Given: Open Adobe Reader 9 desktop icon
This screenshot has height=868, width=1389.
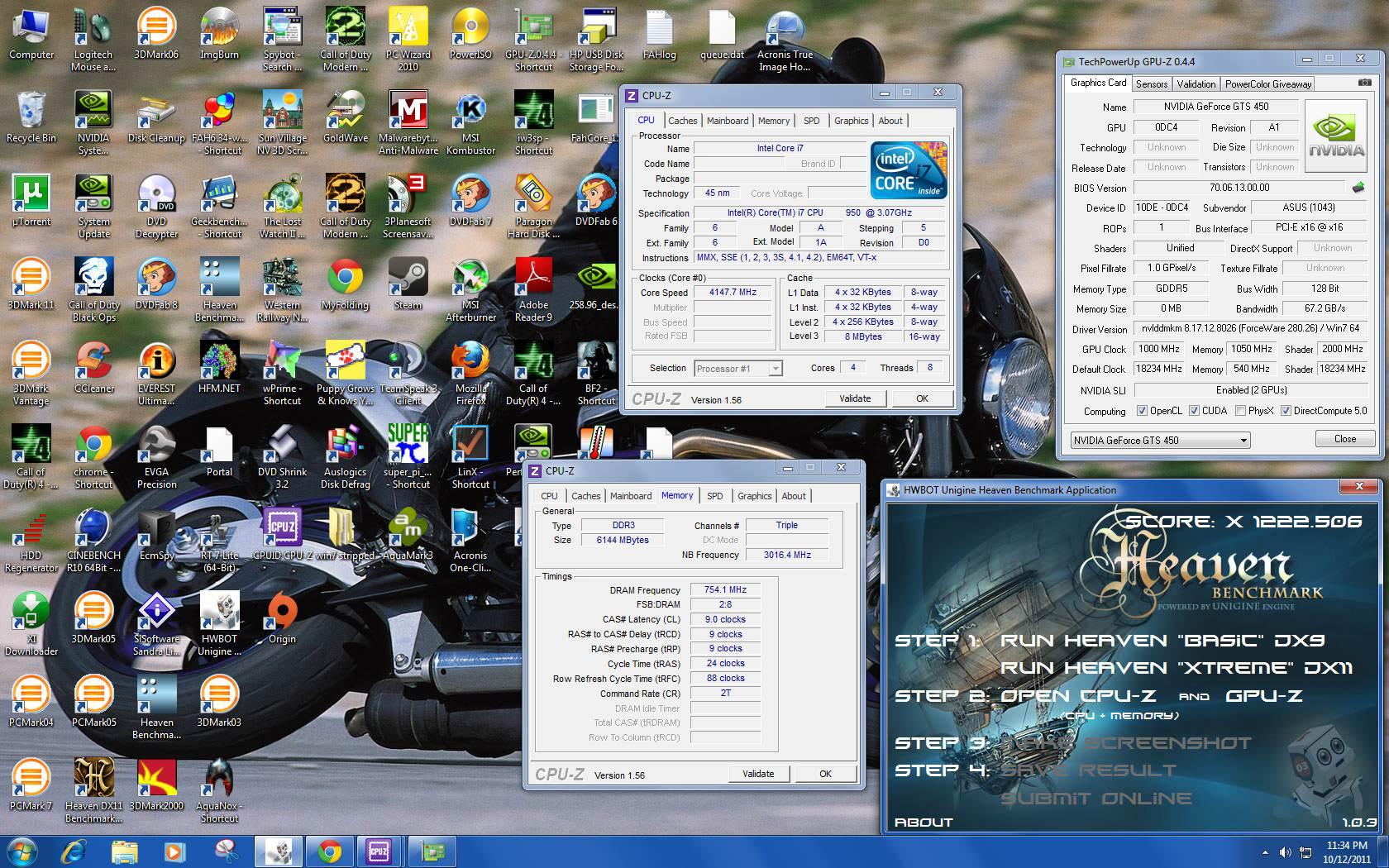Looking at the screenshot, I should pos(533,290).
